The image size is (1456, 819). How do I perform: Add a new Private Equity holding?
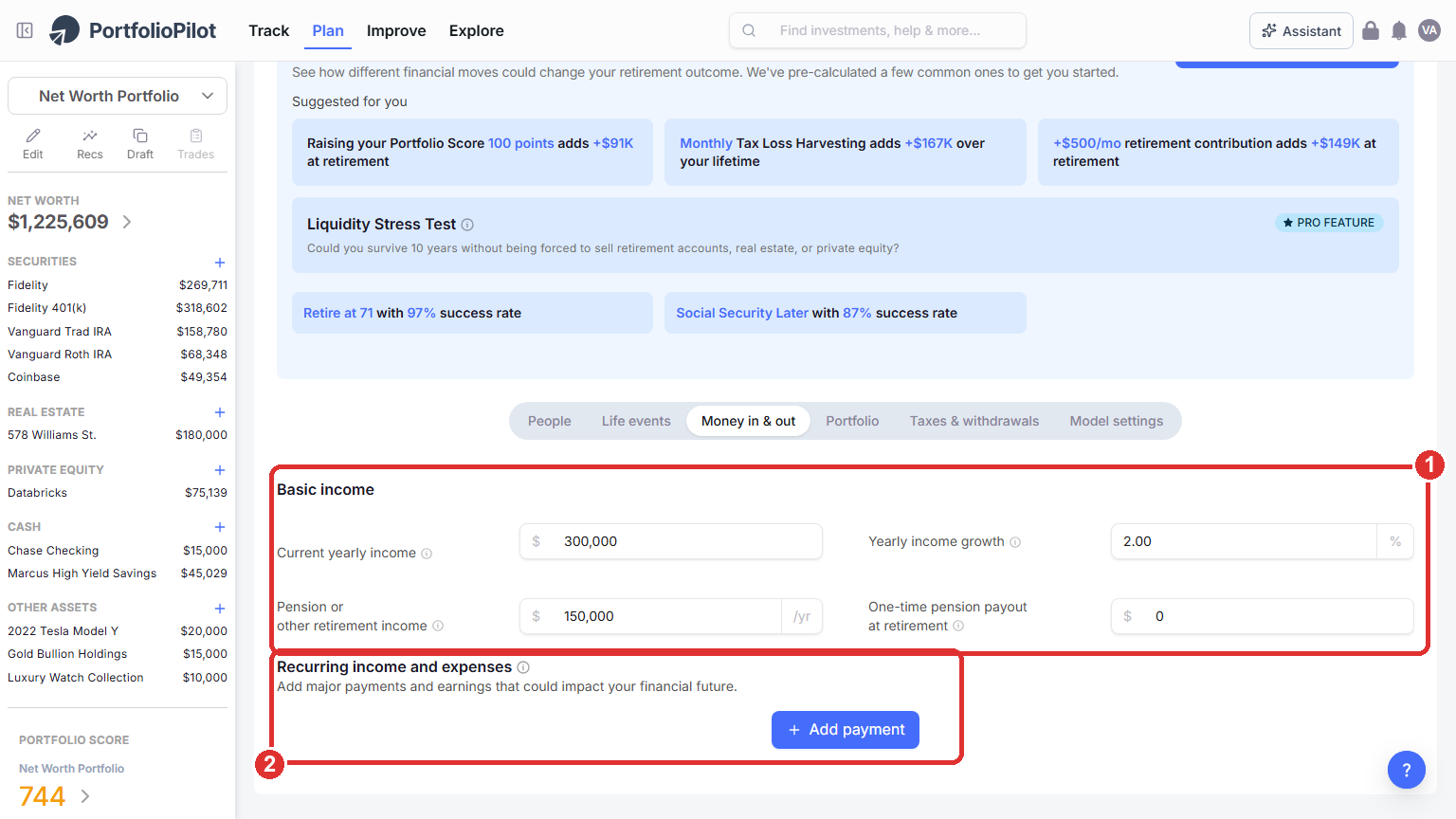(x=220, y=470)
